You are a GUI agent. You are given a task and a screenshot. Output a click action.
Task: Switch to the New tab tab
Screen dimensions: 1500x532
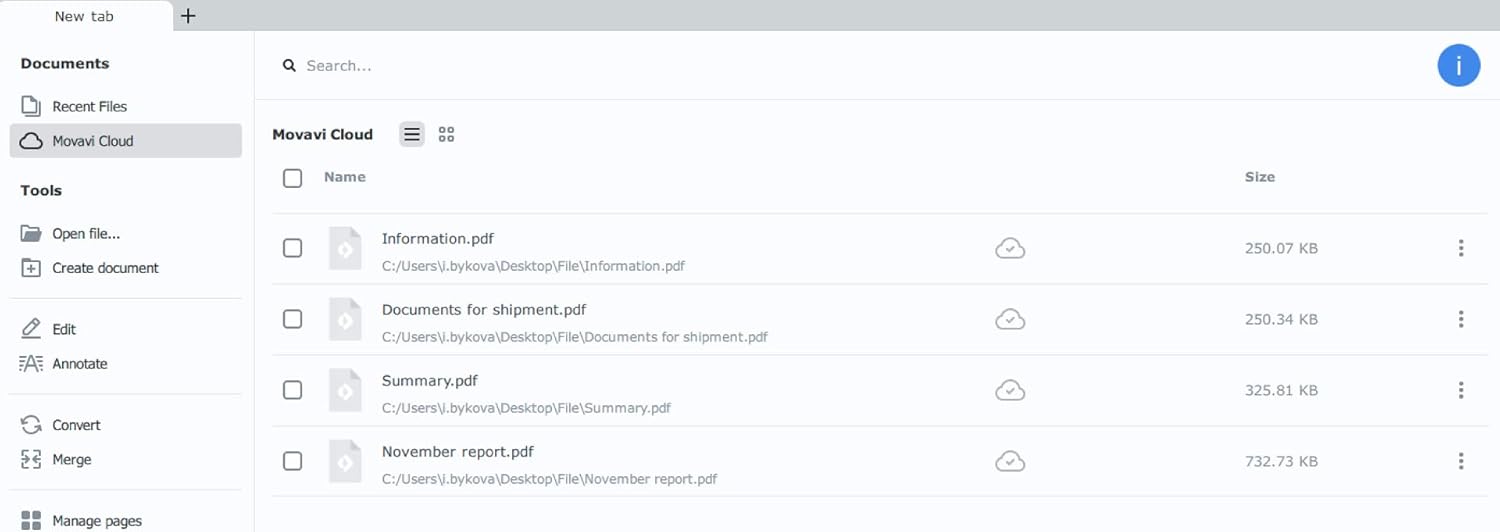pos(85,16)
